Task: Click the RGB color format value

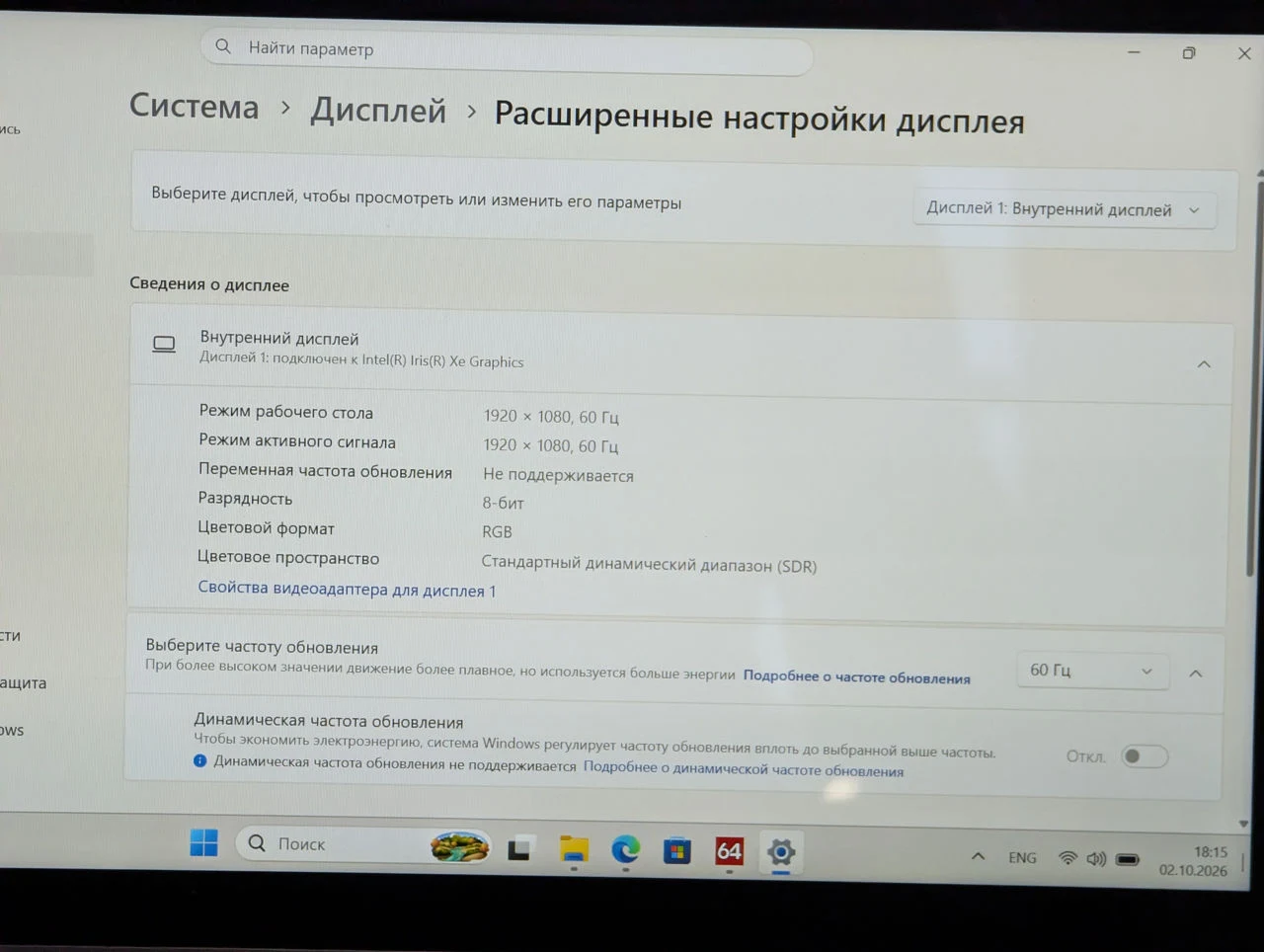Action: point(497,531)
